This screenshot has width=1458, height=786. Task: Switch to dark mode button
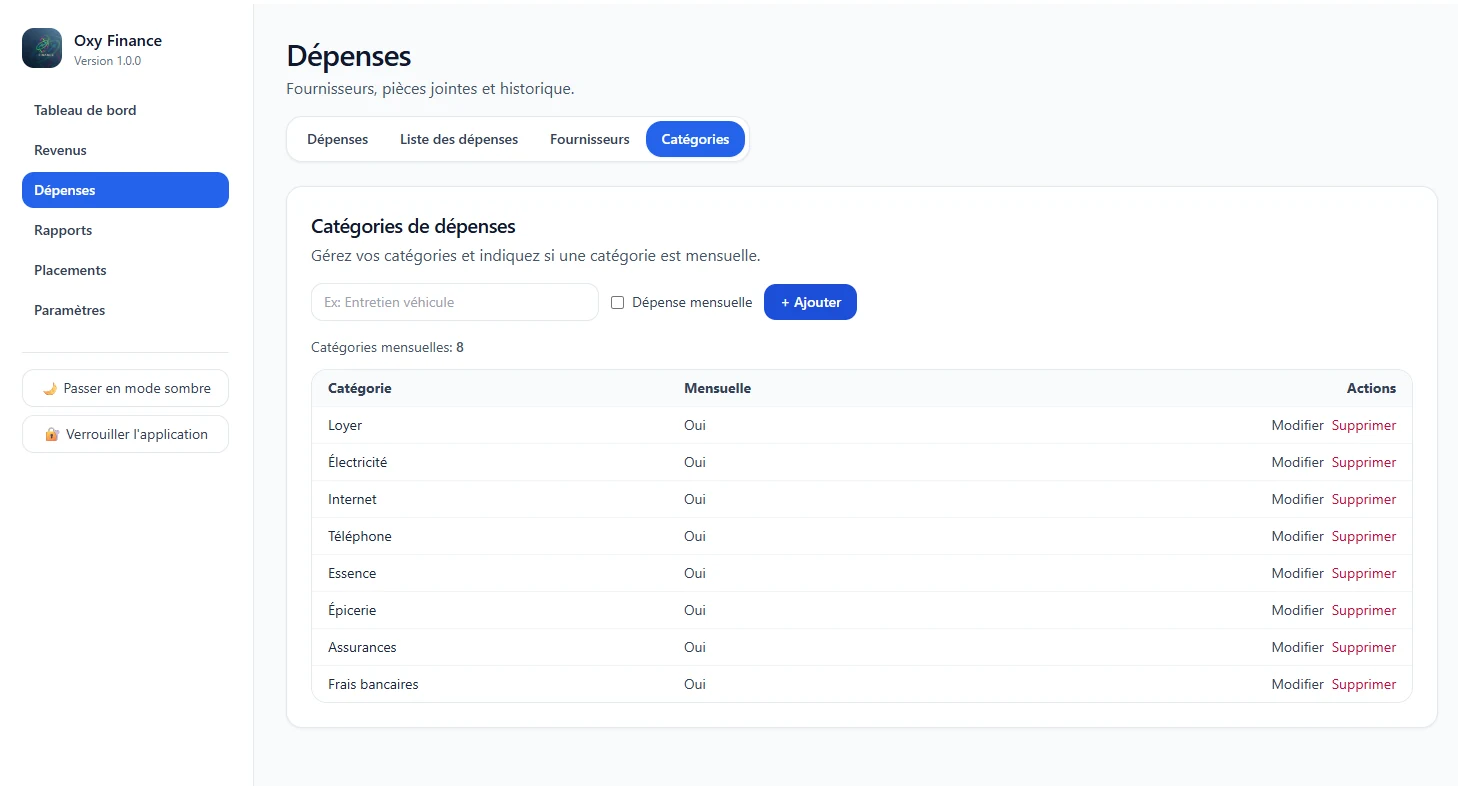[x=125, y=388]
